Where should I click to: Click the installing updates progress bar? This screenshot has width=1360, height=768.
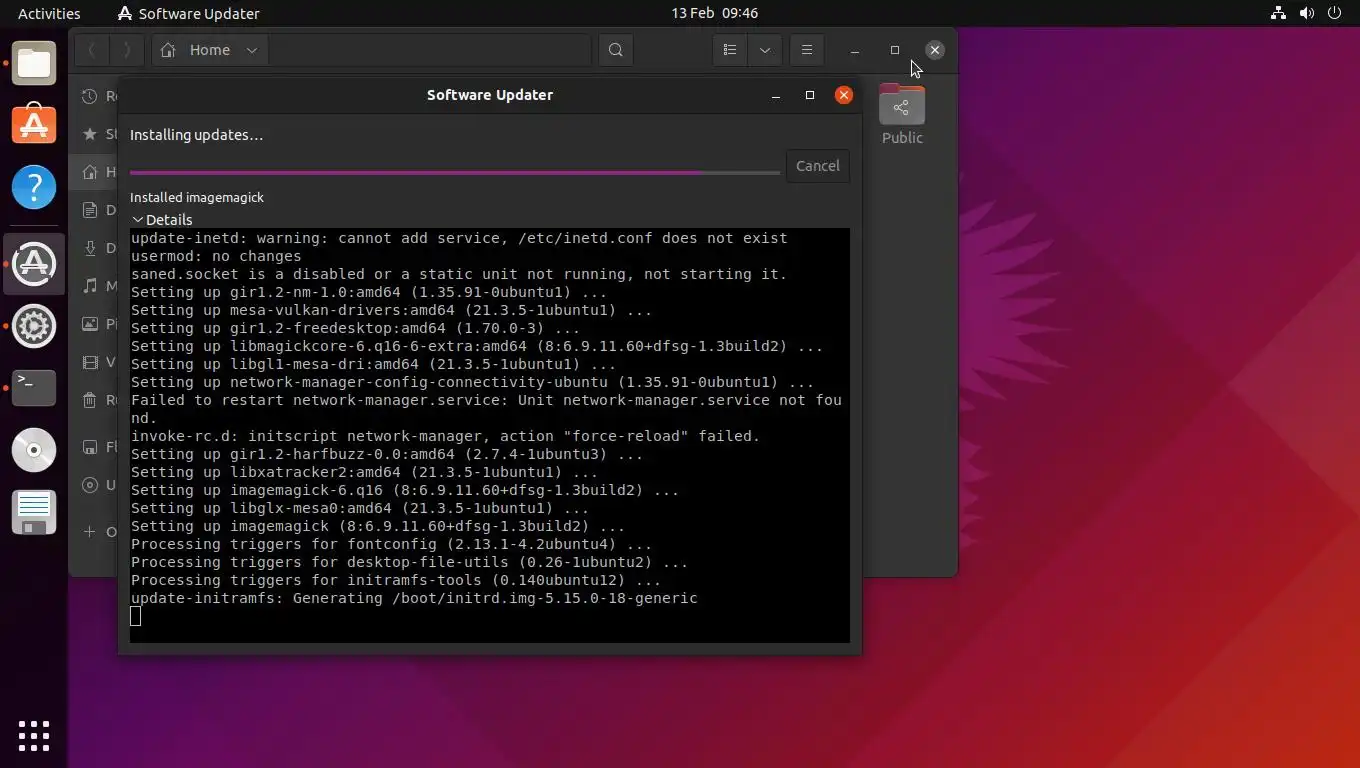[455, 173]
